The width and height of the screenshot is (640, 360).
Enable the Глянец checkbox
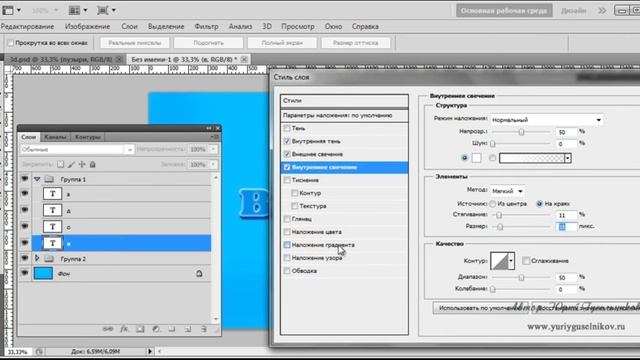[287, 219]
